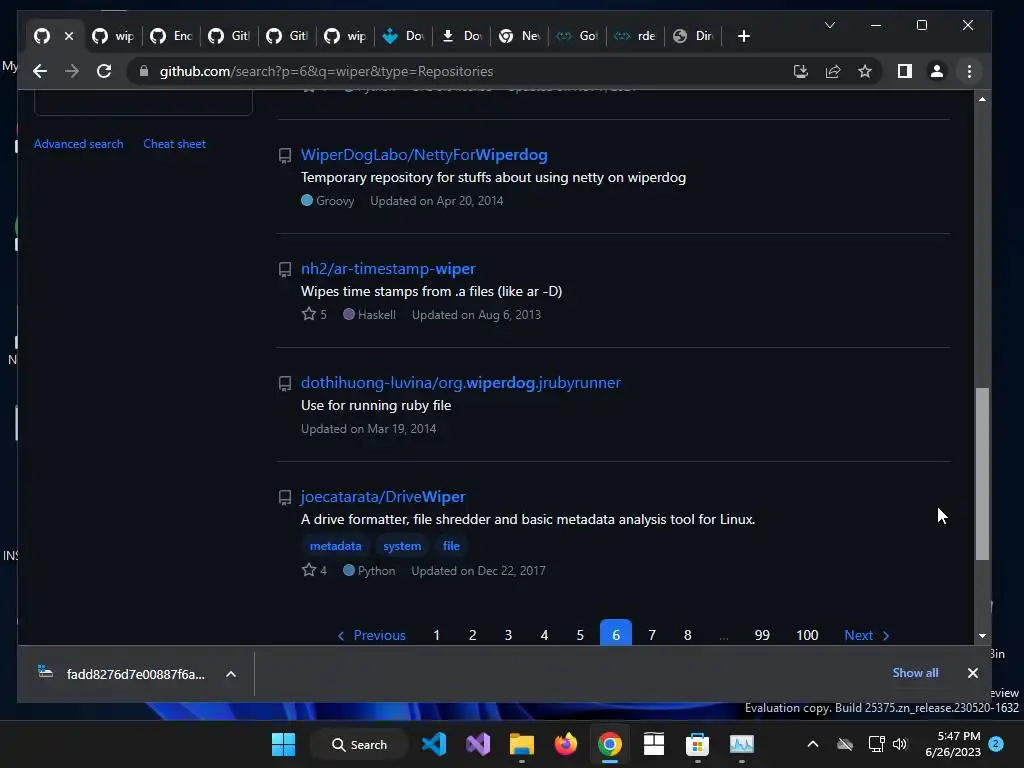Screen dimensions: 1024x768
Task: Bookmark this page with the star icon
Action: [865, 71]
